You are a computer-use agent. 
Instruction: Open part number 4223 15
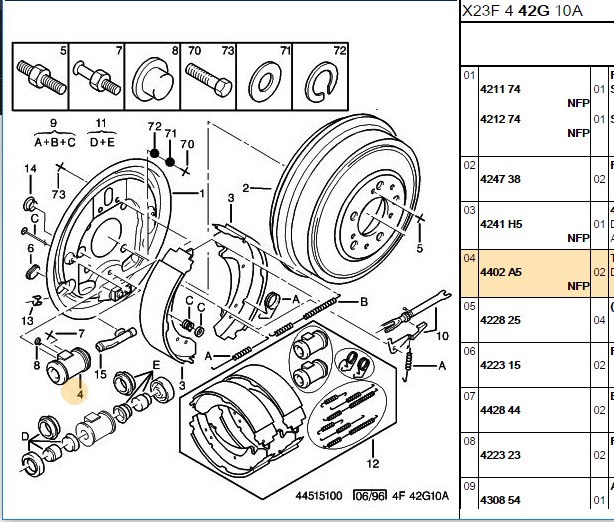(x=500, y=365)
